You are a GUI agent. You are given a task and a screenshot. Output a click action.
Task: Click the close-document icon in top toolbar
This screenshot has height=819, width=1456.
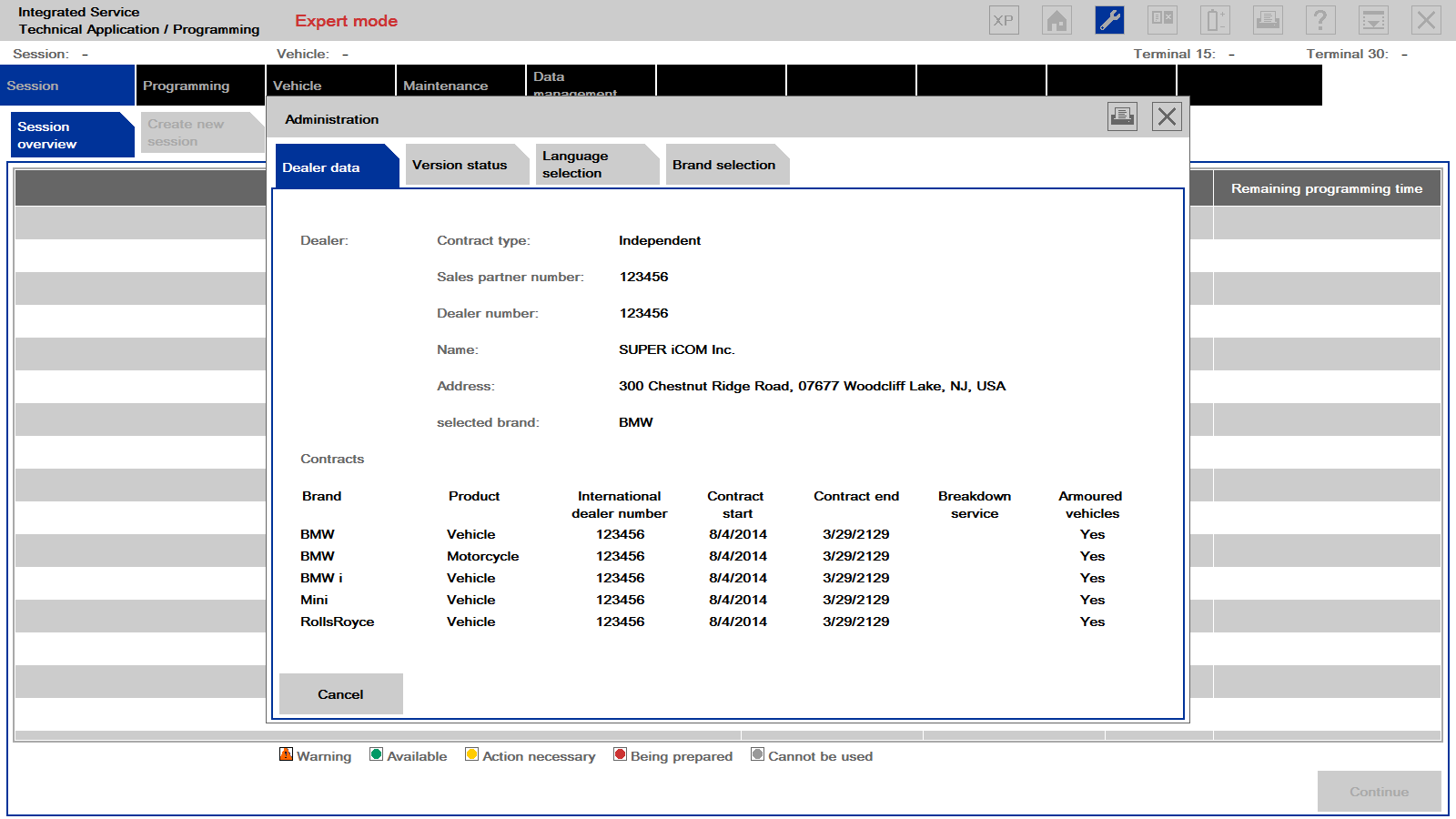[x=1162, y=20]
